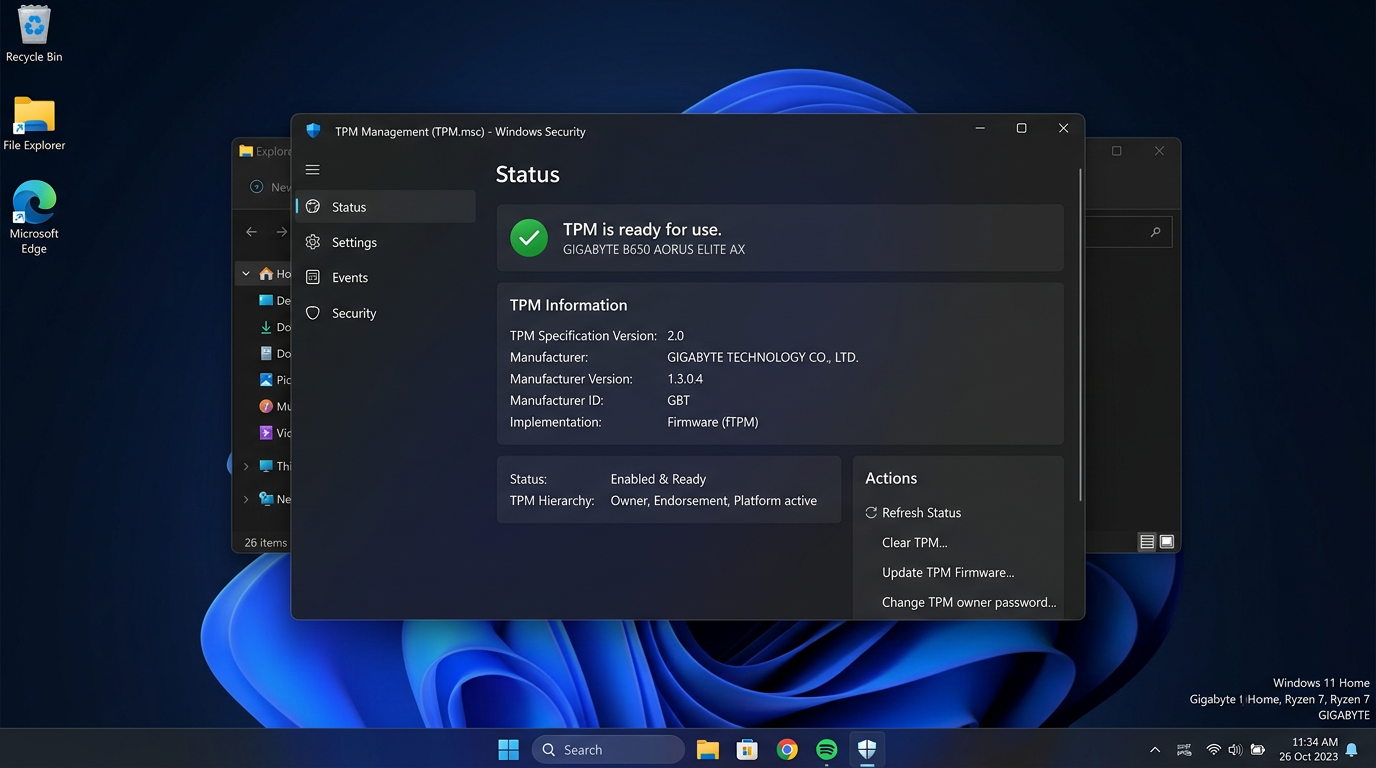Click the Refresh Status circular arrow icon
Viewport: 1376px width, 768px height.
point(870,512)
